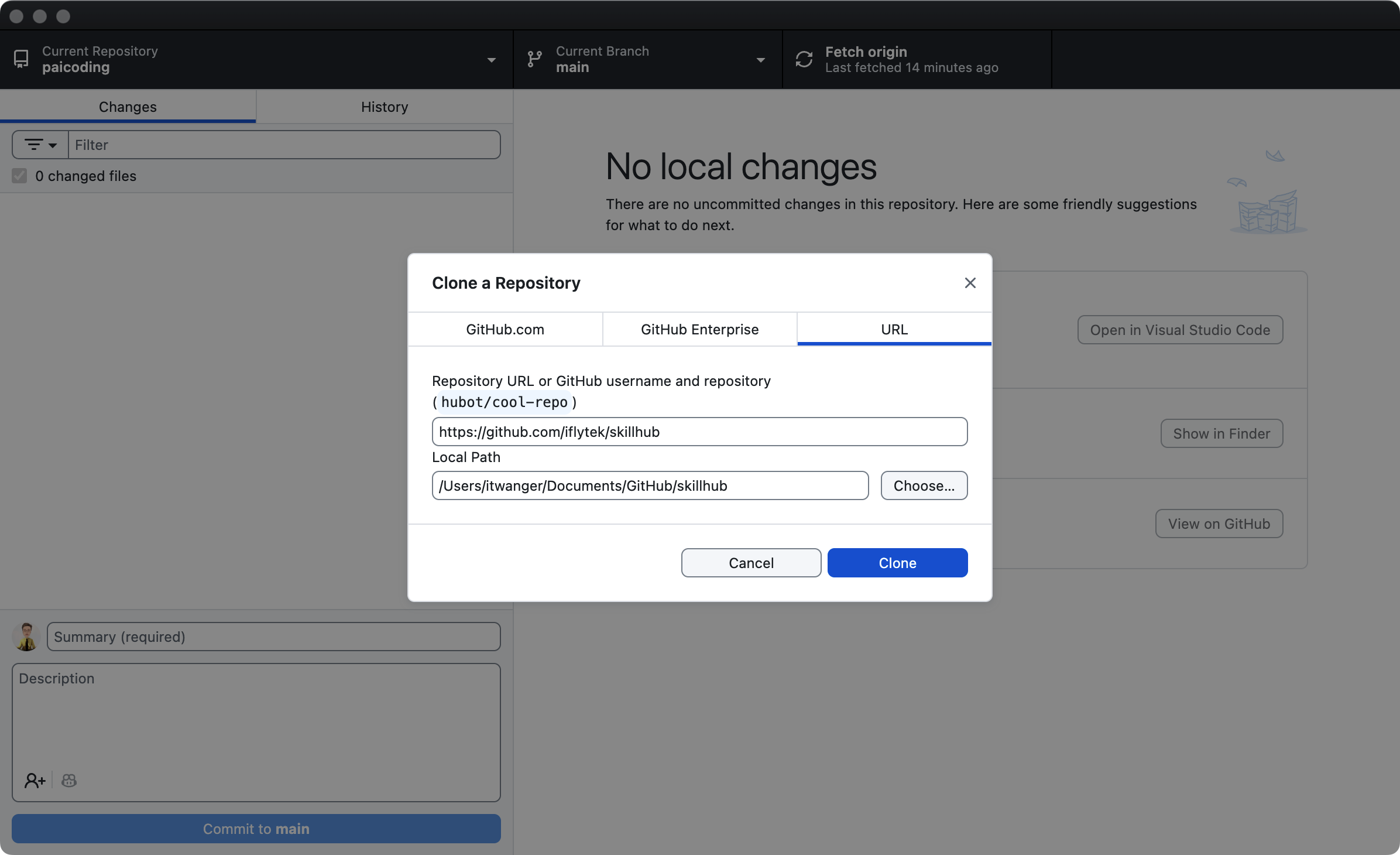The image size is (1400, 855).
Task: Expand the Current Branch dropdown
Action: pos(760,60)
